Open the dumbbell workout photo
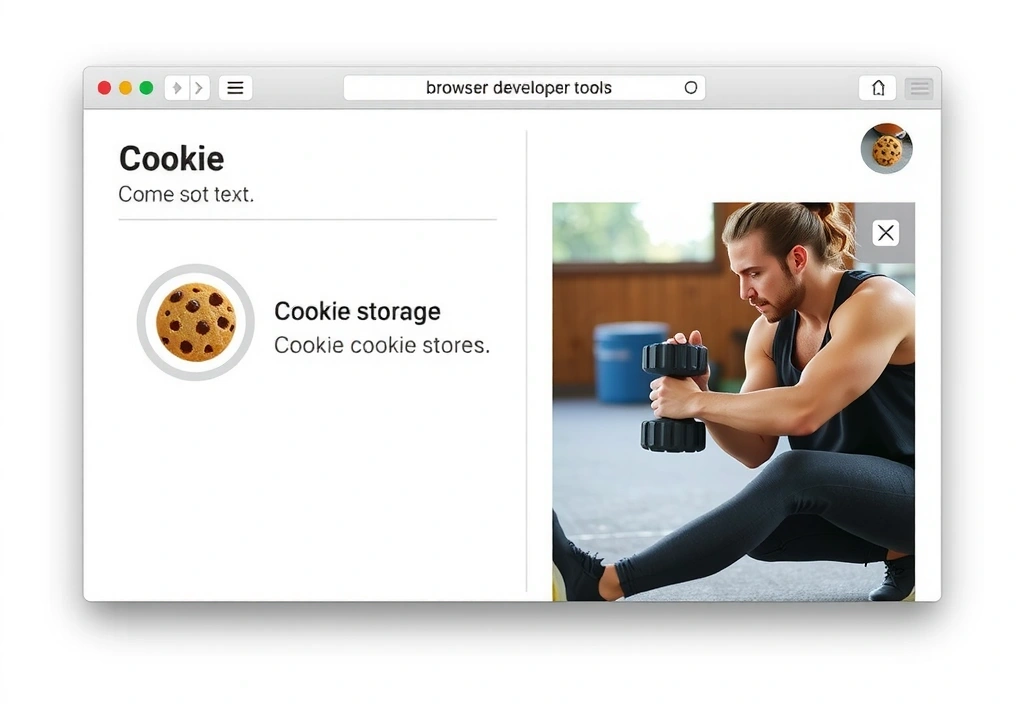This screenshot has height=704, width=1024. [x=733, y=402]
